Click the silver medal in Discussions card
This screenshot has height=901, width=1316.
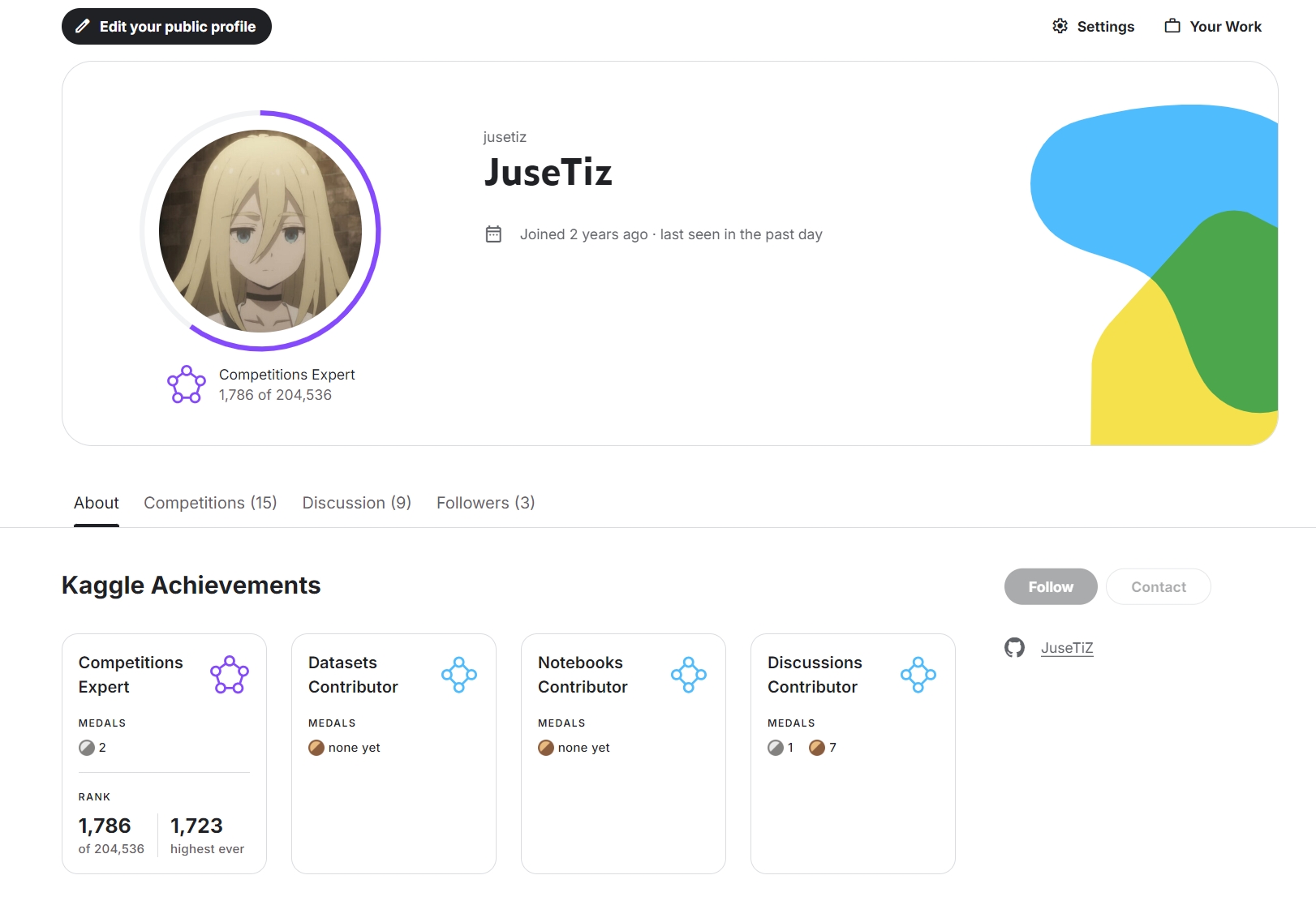(776, 748)
